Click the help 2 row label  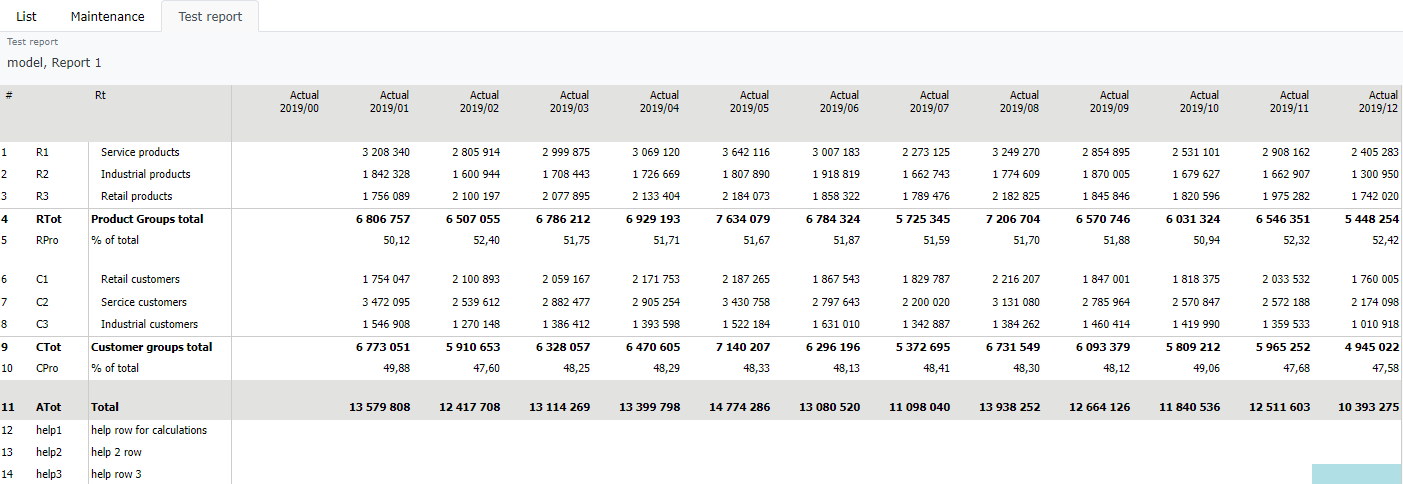coord(116,452)
